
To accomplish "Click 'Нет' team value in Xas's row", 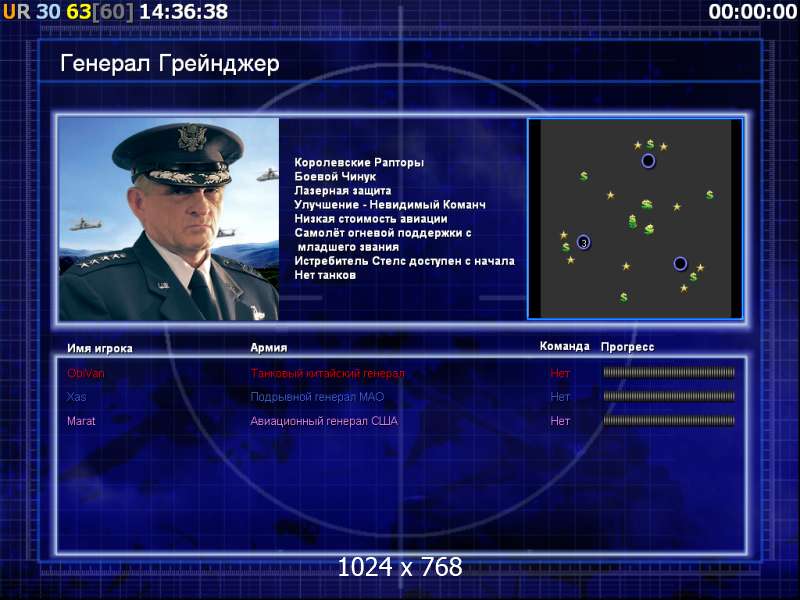I will tap(560, 397).
